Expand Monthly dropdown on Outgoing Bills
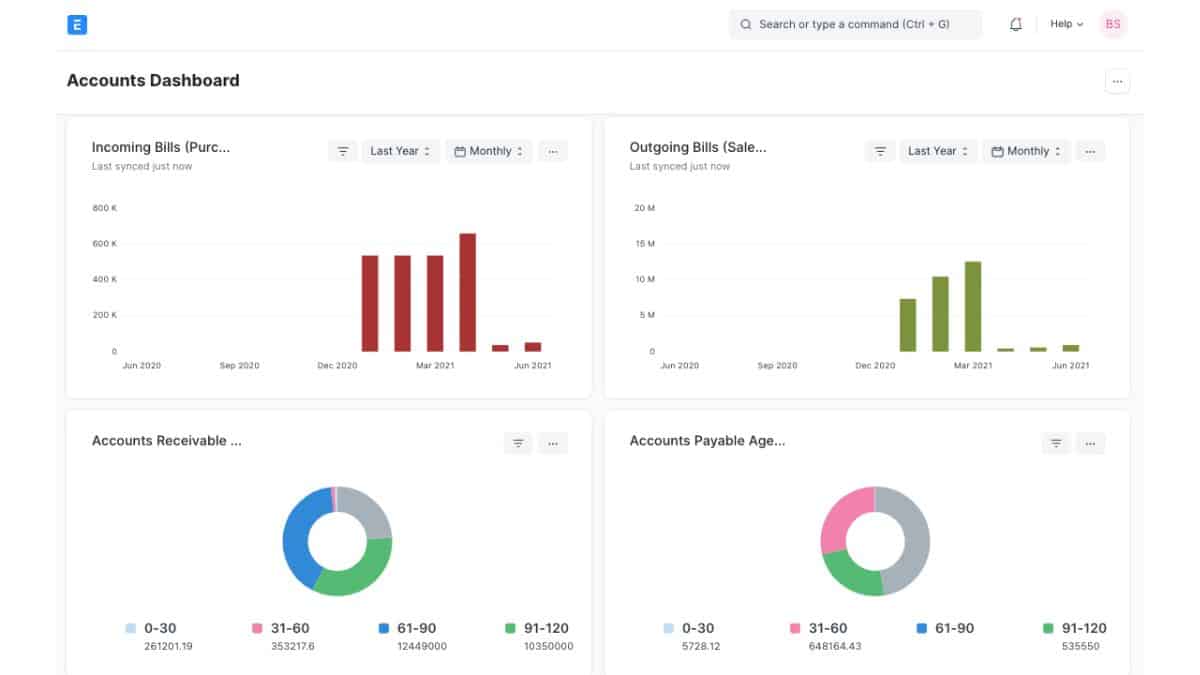 (1026, 152)
